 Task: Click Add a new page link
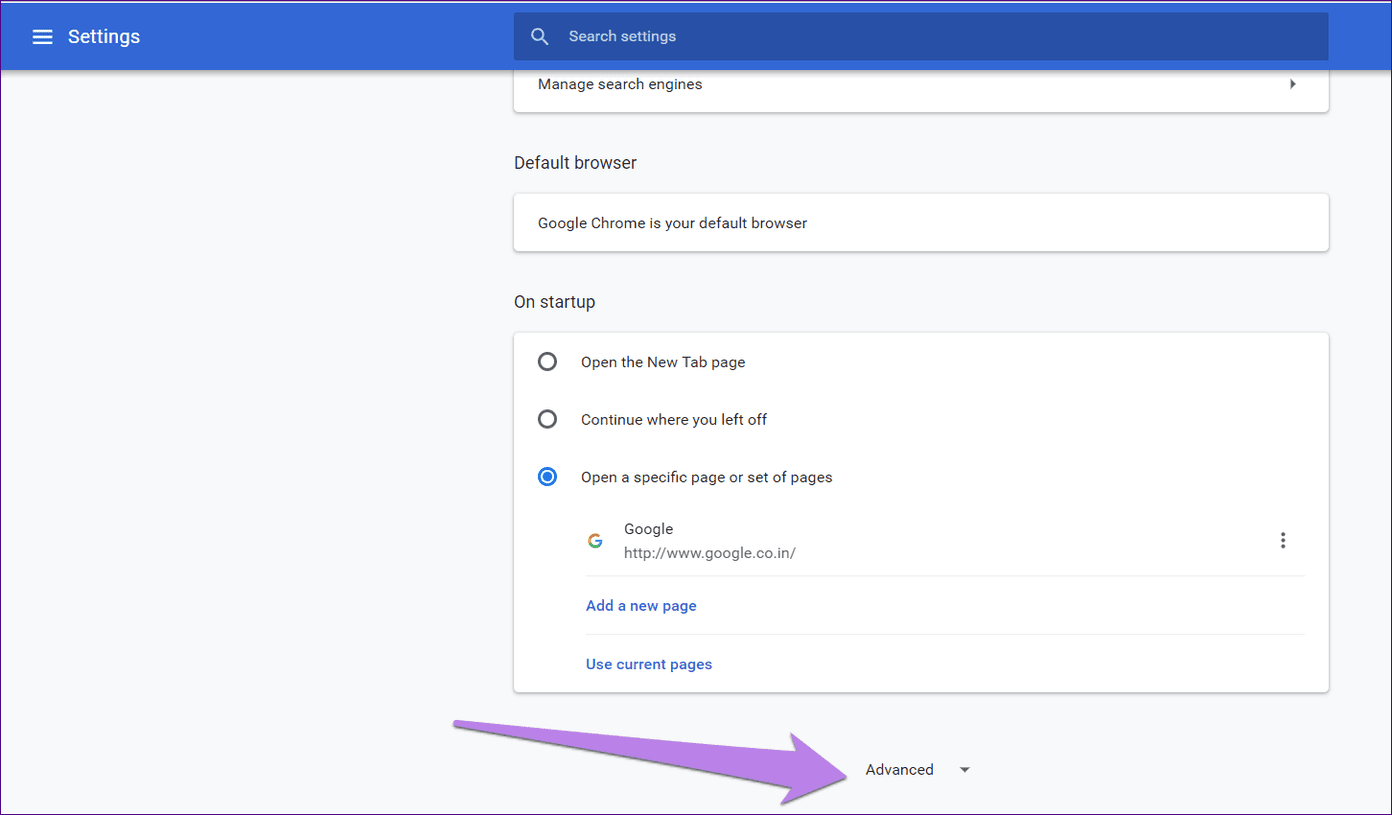click(641, 606)
